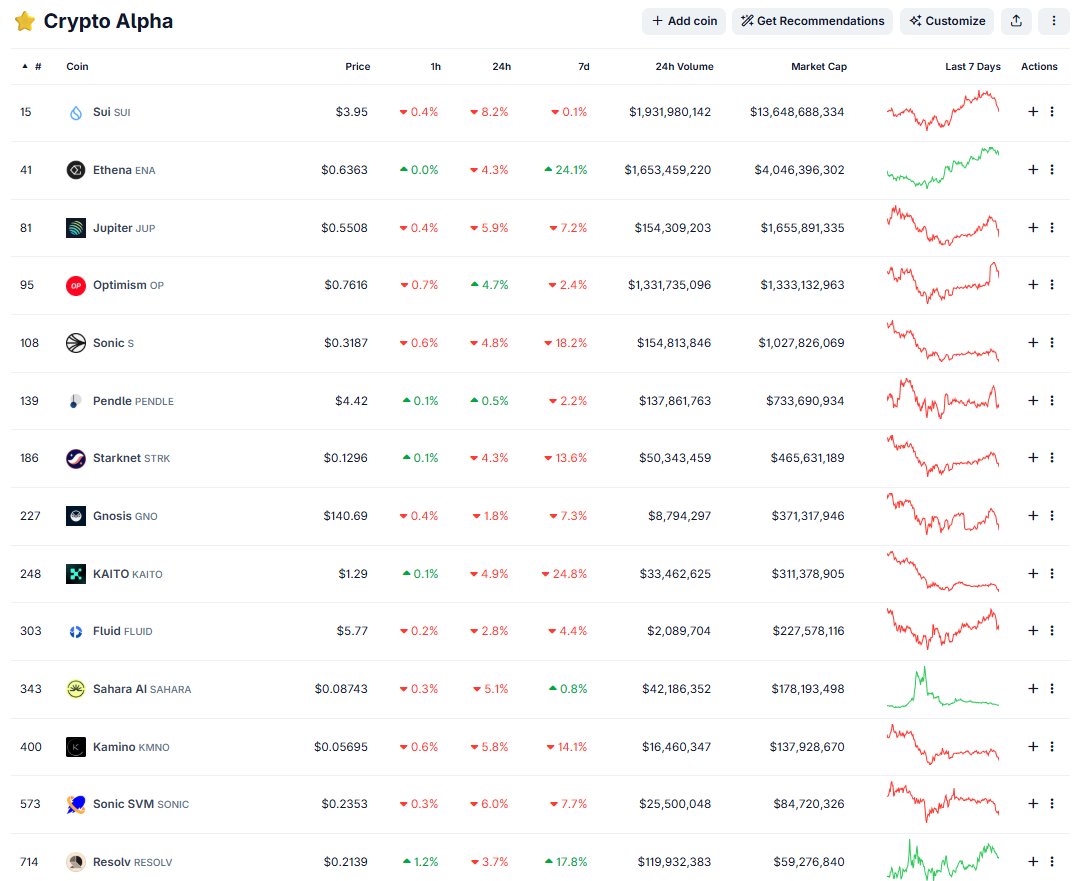Sort by the Price column header

pyautogui.click(x=357, y=67)
